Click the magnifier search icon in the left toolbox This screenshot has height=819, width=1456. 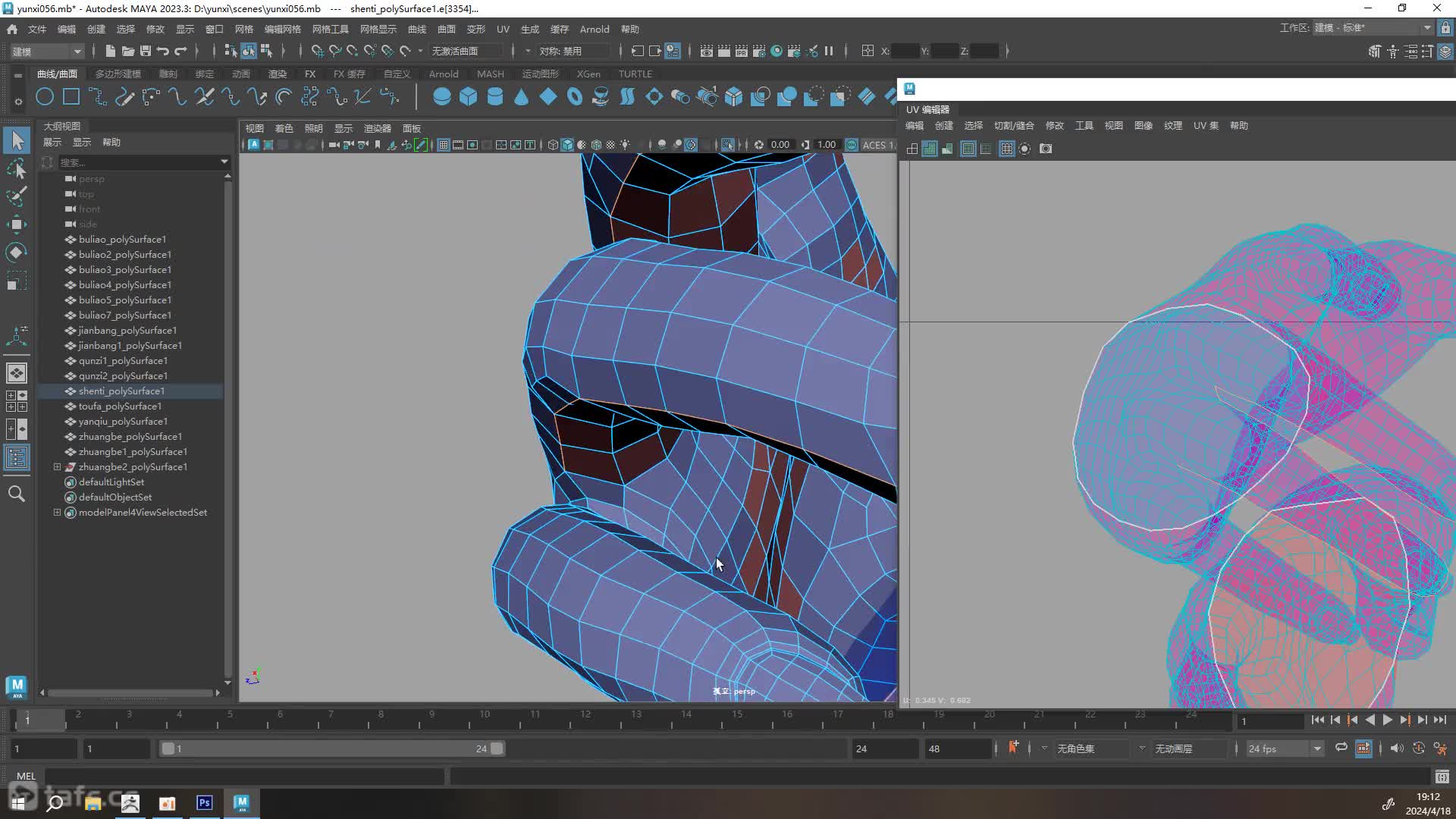[x=17, y=494]
